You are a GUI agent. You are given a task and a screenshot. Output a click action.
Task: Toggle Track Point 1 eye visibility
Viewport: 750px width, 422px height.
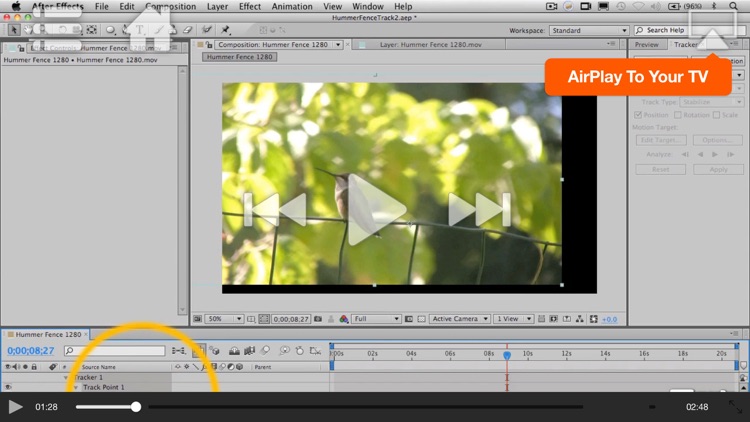point(8,387)
